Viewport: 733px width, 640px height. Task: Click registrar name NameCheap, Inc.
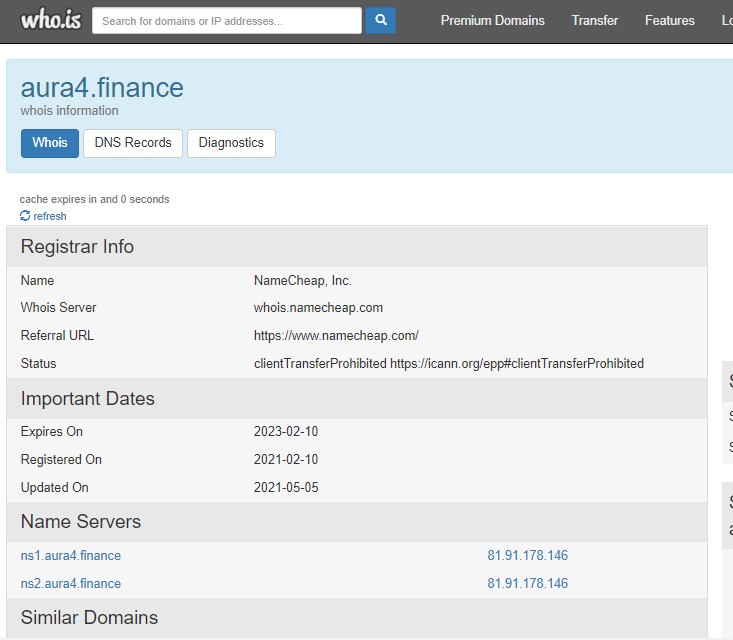[302, 280]
